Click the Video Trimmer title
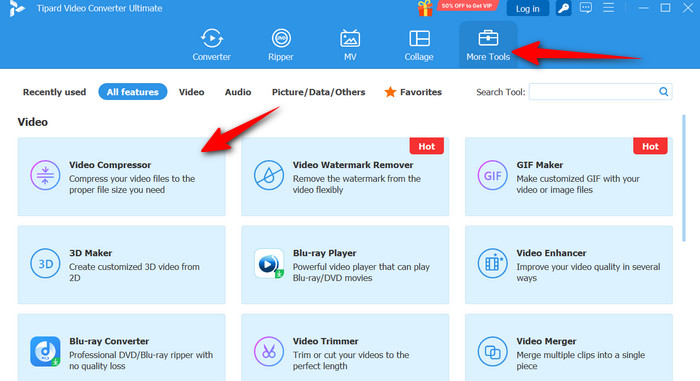This screenshot has height=381, width=700. (x=325, y=341)
